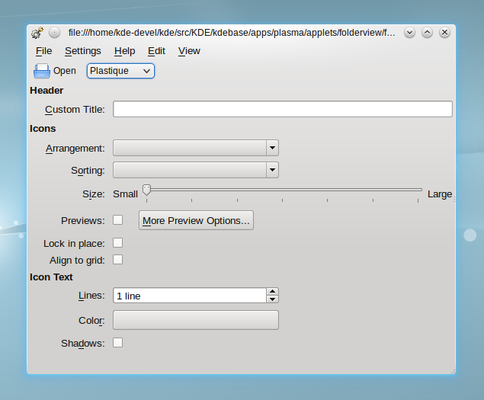
Task: Open the Plastique style dropdown
Action: (121, 71)
